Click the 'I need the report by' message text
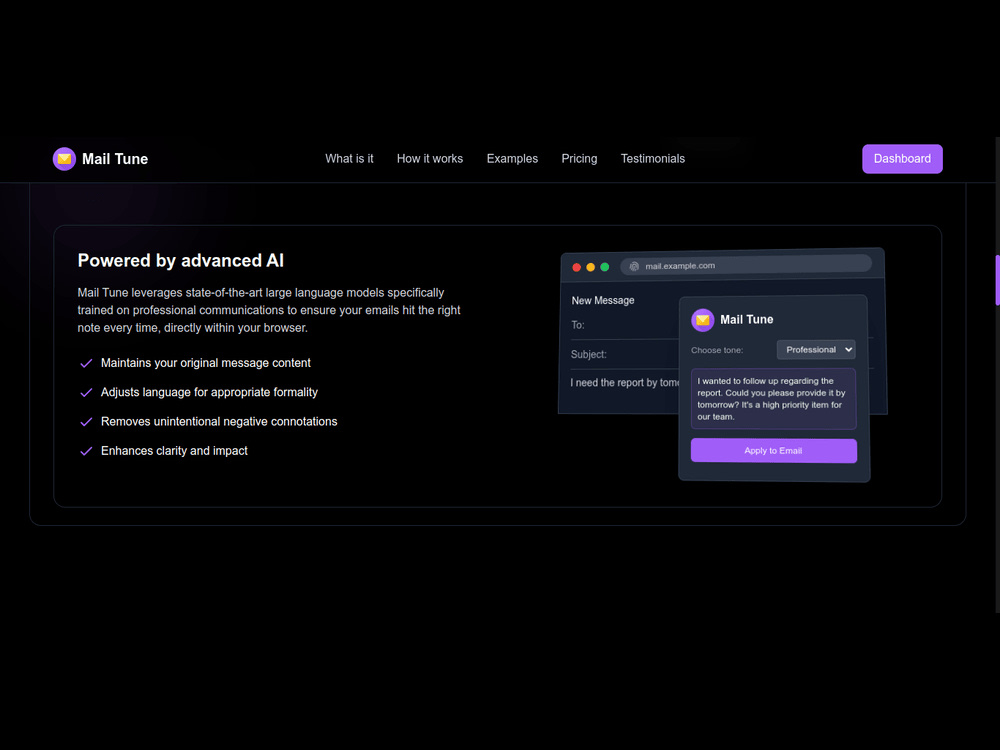The image size is (1000, 750). (x=624, y=383)
